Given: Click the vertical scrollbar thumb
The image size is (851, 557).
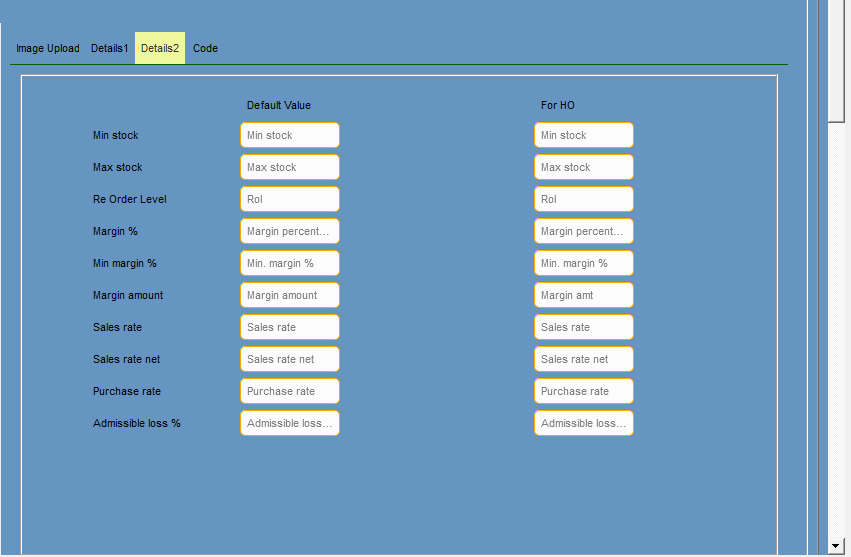Looking at the screenshot, I should click(x=837, y=60).
